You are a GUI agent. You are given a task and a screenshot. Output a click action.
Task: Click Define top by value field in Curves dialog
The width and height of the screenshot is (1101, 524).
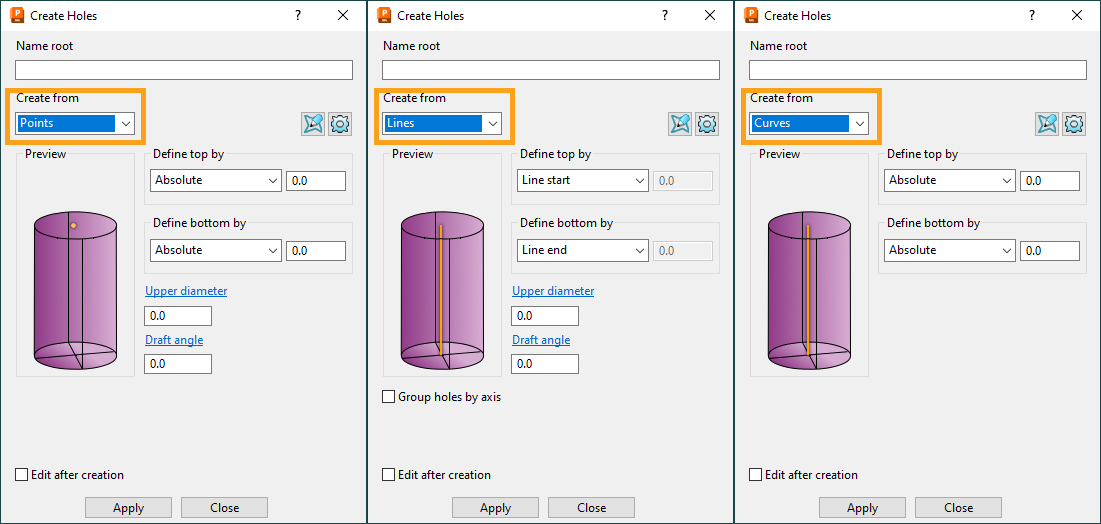[1050, 181]
